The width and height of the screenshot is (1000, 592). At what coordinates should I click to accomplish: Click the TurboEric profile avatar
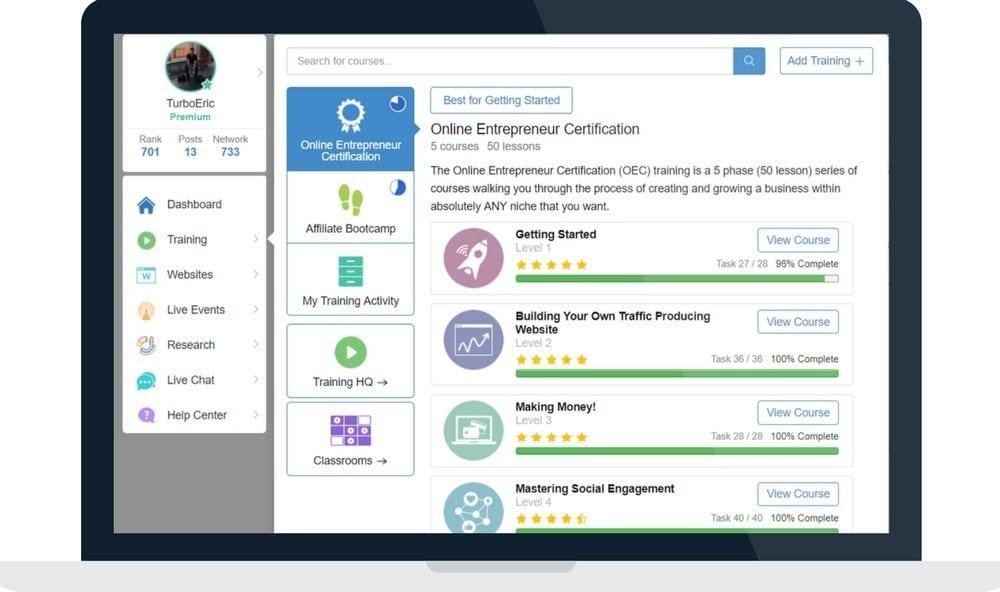coord(190,66)
